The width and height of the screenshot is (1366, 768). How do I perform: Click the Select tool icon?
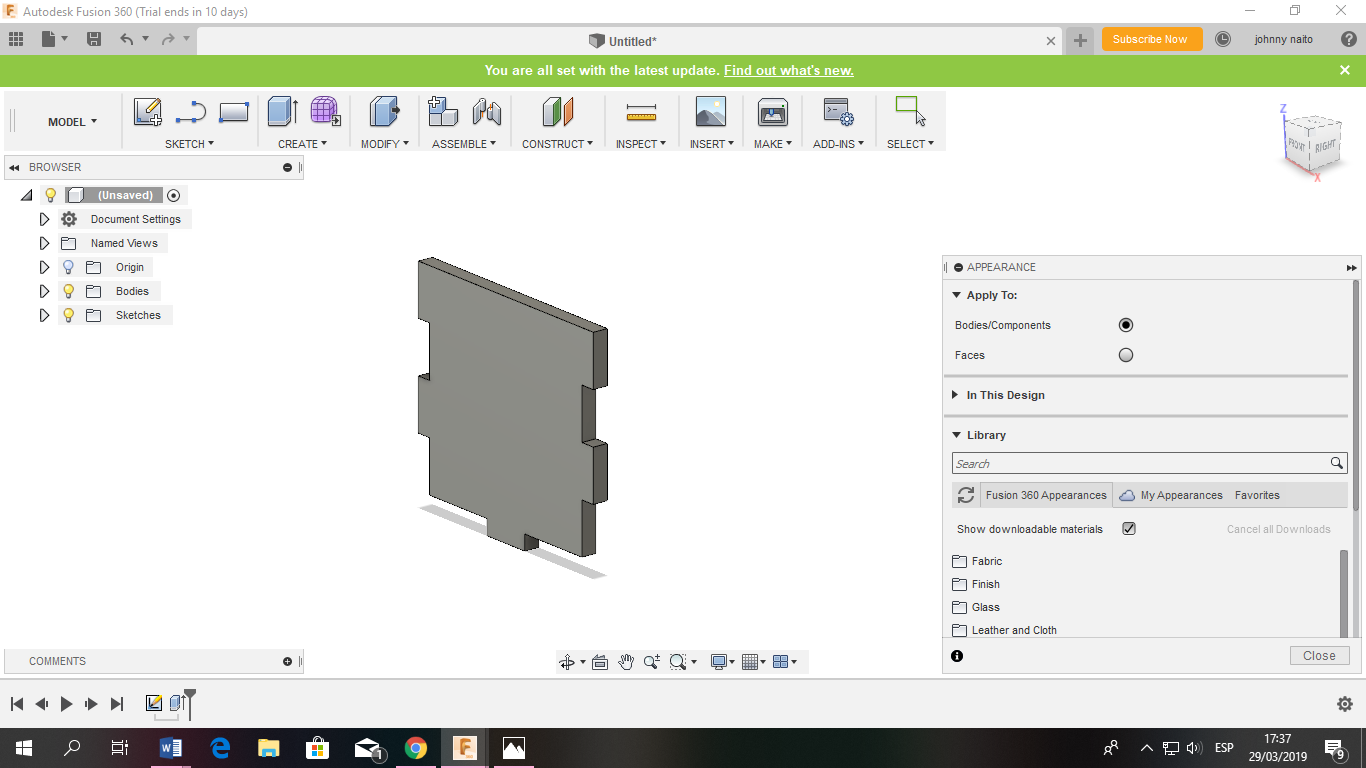[x=910, y=111]
